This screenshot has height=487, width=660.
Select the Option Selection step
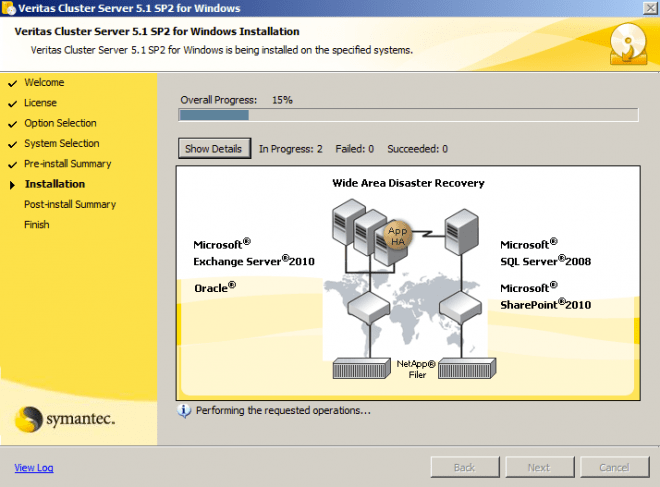[x=60, y=123]
